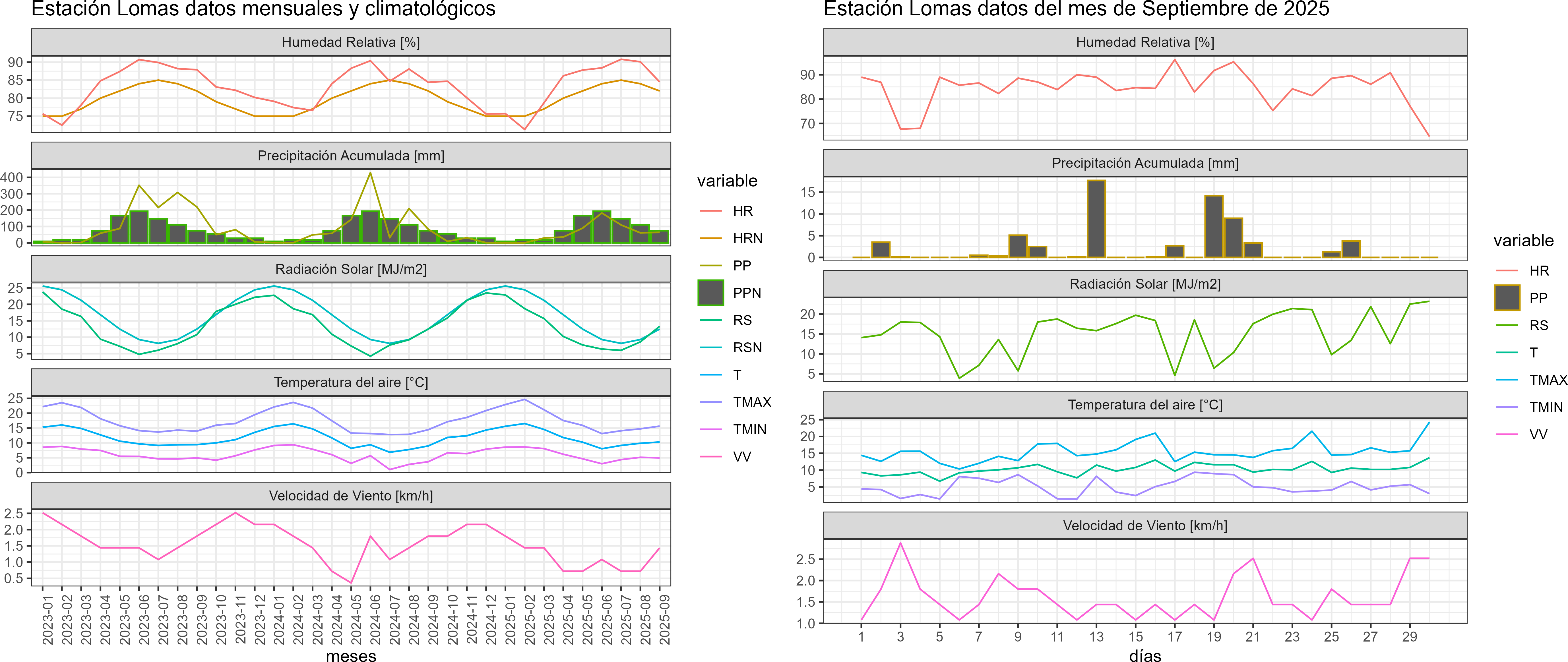The height and width of the screenshot is (662, 1568).
Task: Click the tallest daily precipitation bar on day 13
Action: 1096,219
